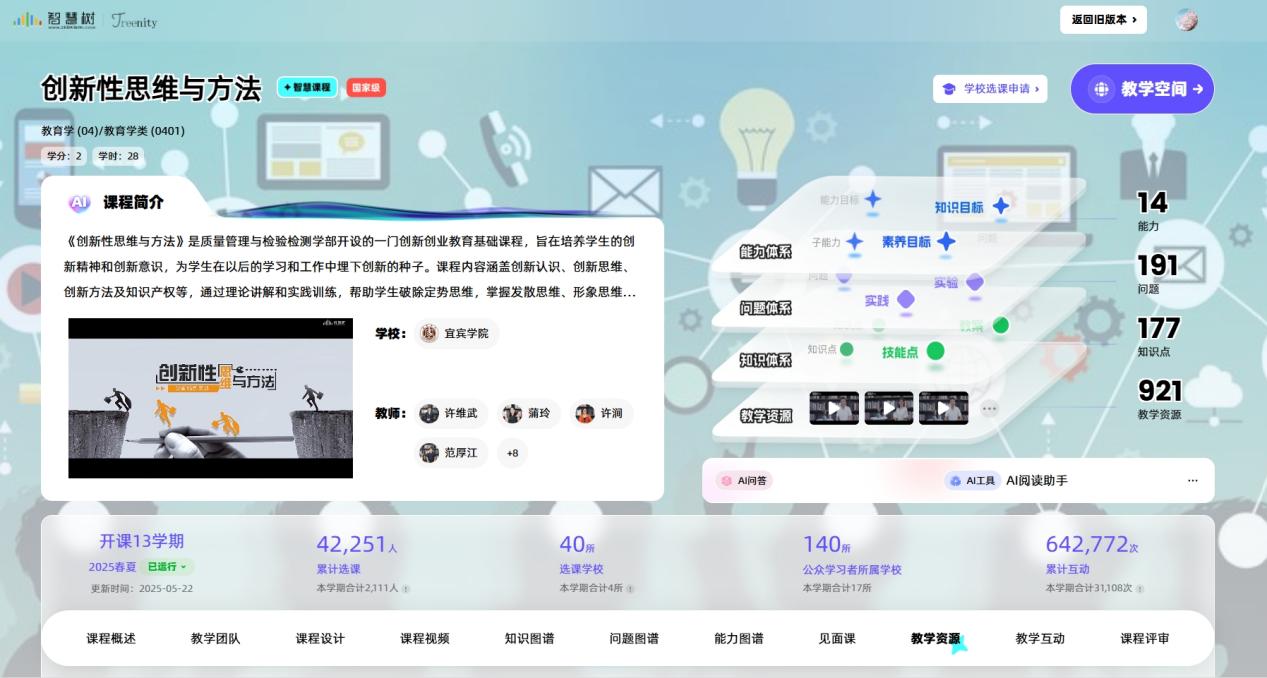
Task: Click the blue 知识目标 star node
Action: [x=1000, y=207]
